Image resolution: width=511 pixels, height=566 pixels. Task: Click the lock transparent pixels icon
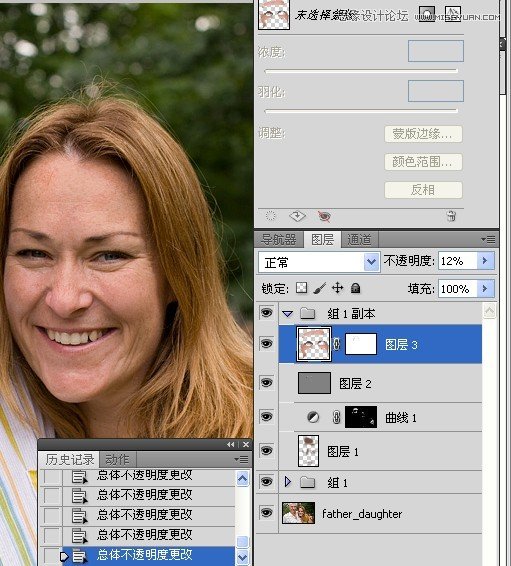click(301, 288)
